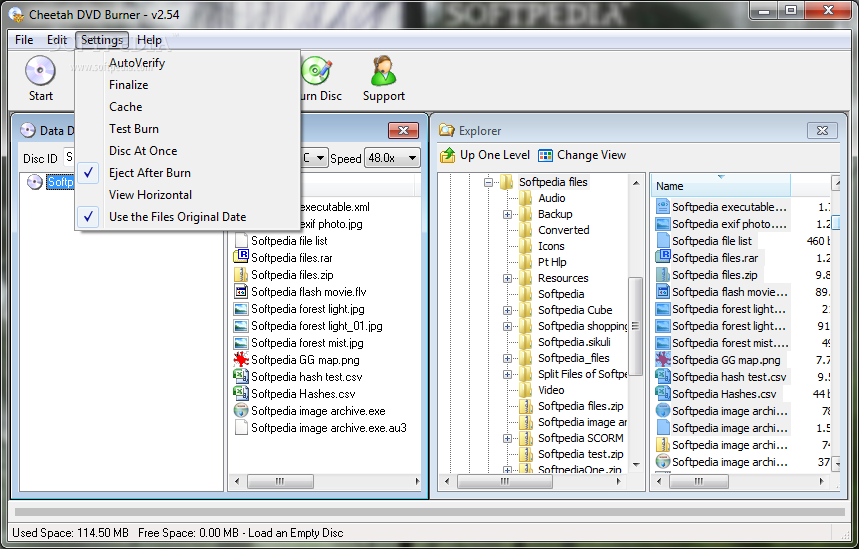
Task: Select Softpedia.sikuli in Explorer tree
Action: coord(574,342)
